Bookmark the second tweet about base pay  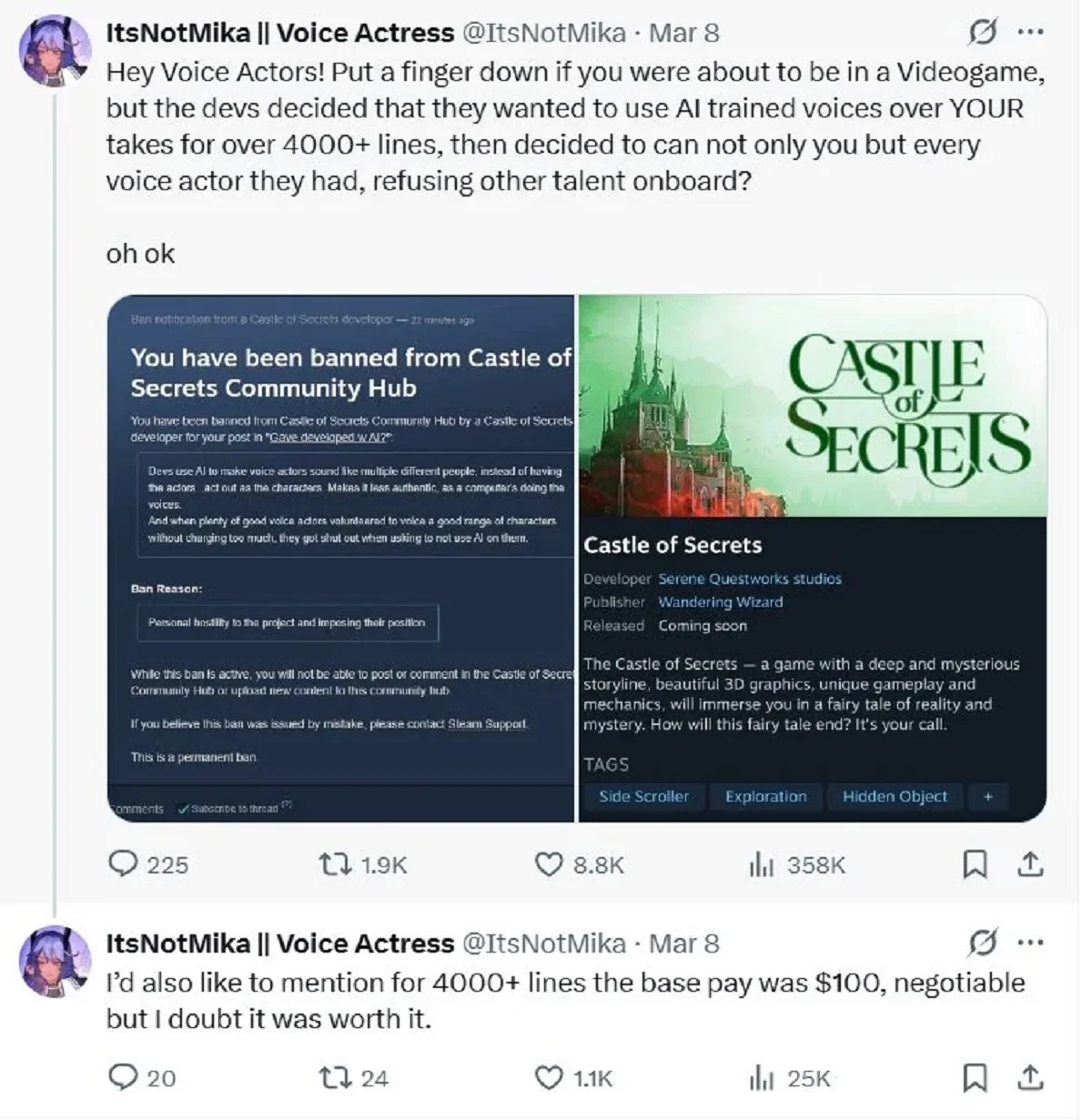point(975,1078)
